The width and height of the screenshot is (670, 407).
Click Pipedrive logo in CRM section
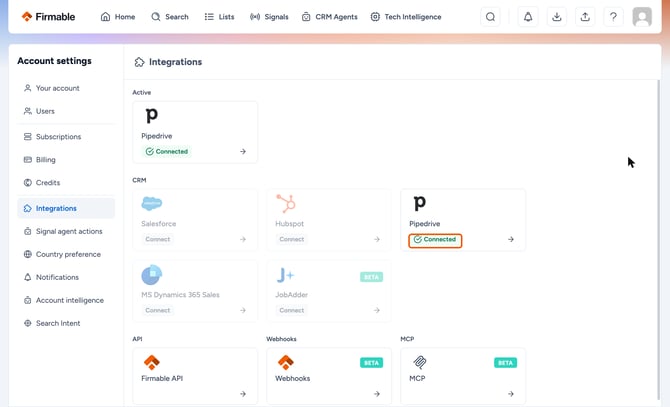(x=420, y=203)
